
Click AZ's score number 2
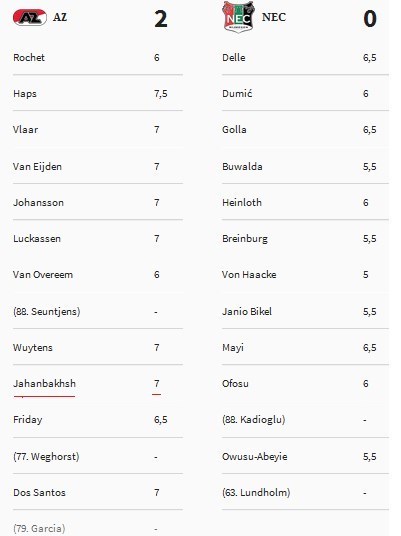coord(161,19)
